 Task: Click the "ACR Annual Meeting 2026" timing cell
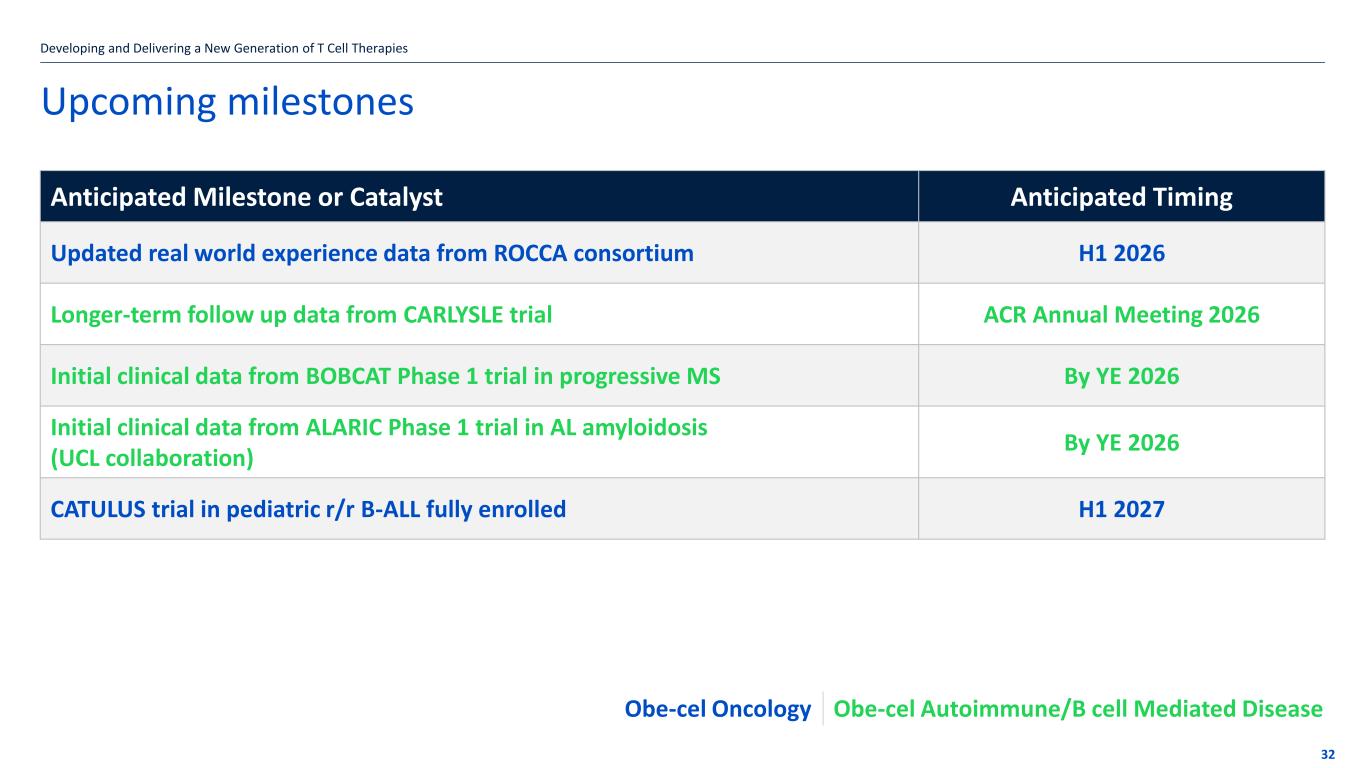tap(1121, 315)
